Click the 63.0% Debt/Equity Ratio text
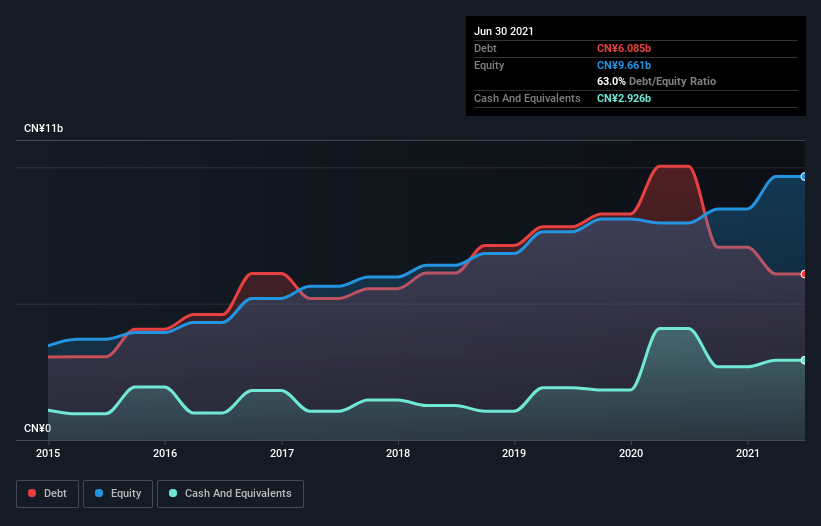This screenshot has width=821, height=526. 657,81
